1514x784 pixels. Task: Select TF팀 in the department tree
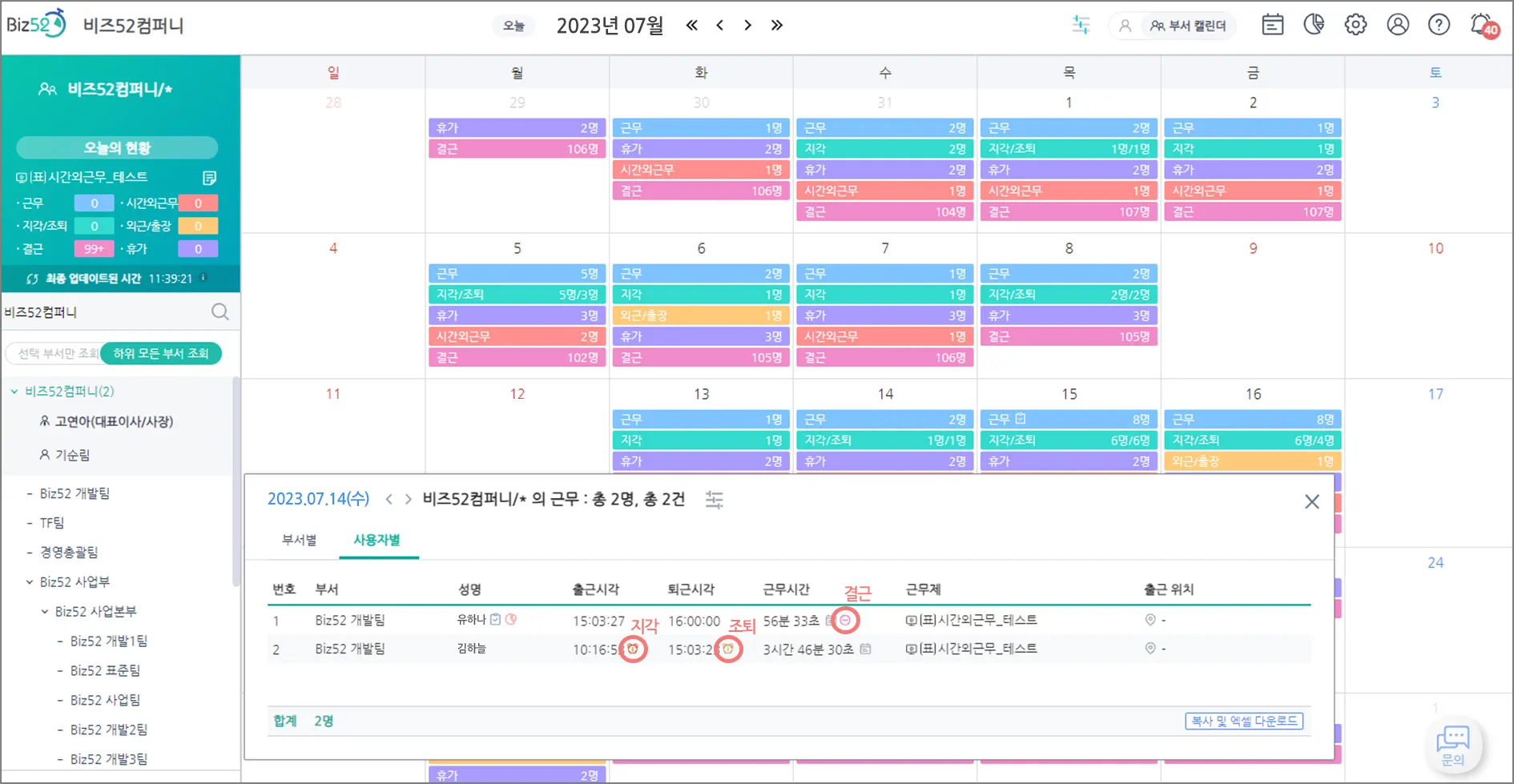point(51,523)
